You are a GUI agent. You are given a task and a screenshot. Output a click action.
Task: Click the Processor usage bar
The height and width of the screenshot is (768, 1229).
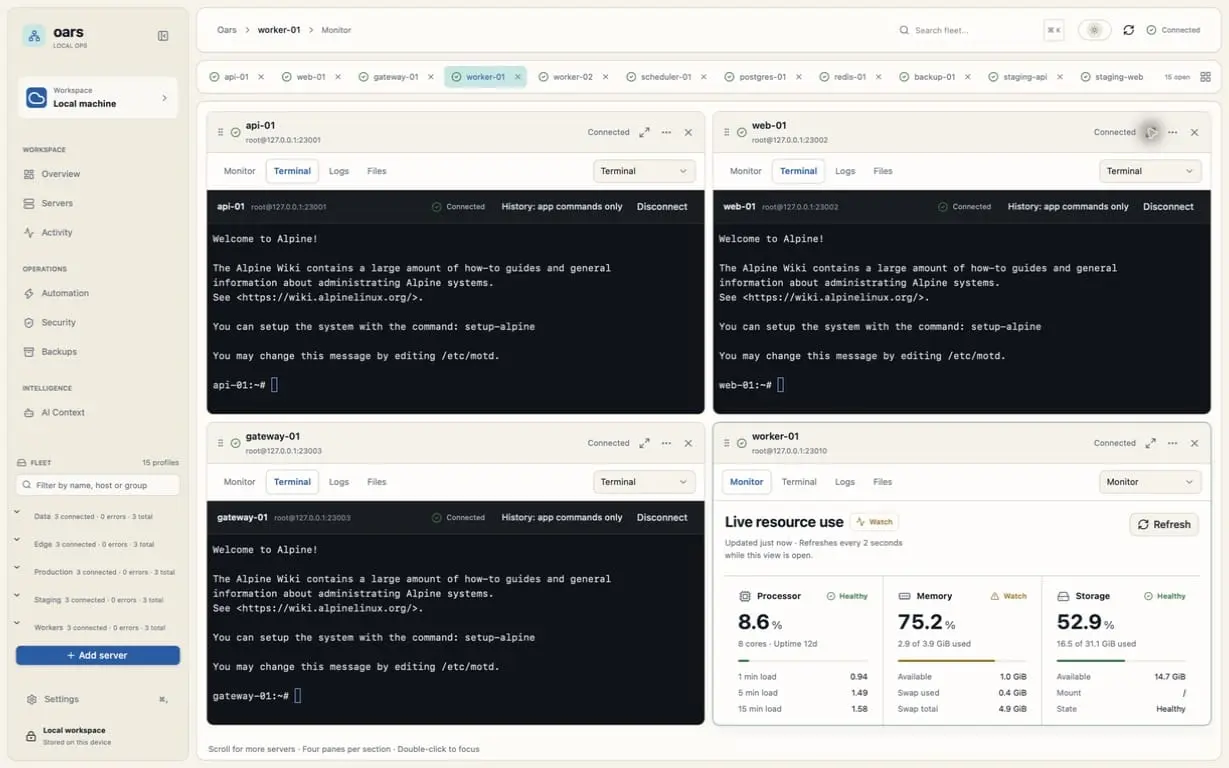pos(803,660)
